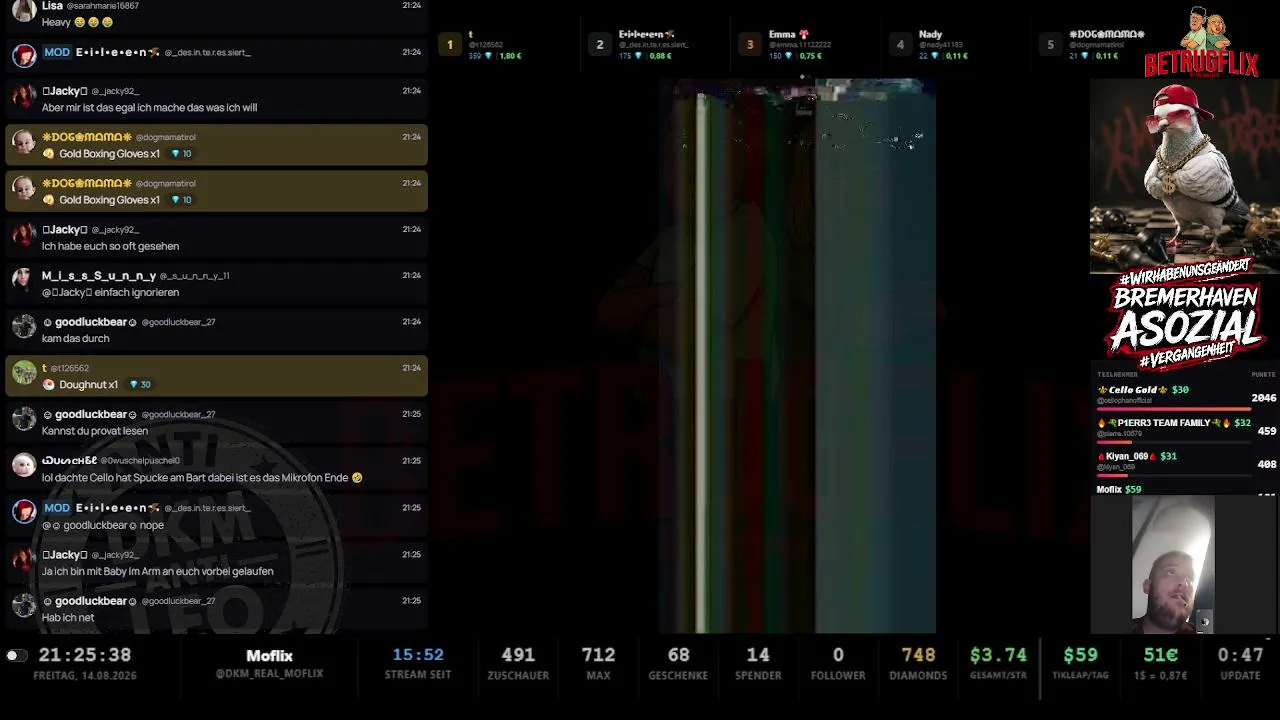The image size is (1280, 720).
Task: Click the rank 4 badge for Nady
Action: click(x=900, y=44)
